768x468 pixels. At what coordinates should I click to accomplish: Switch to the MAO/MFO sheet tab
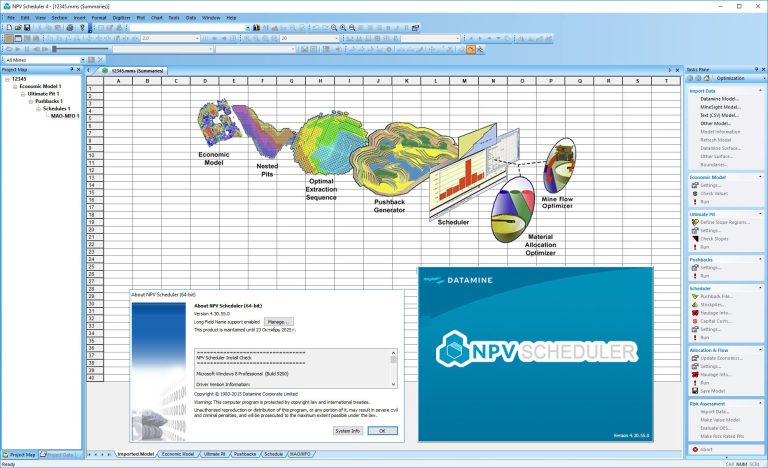click(x=300, y=454)
